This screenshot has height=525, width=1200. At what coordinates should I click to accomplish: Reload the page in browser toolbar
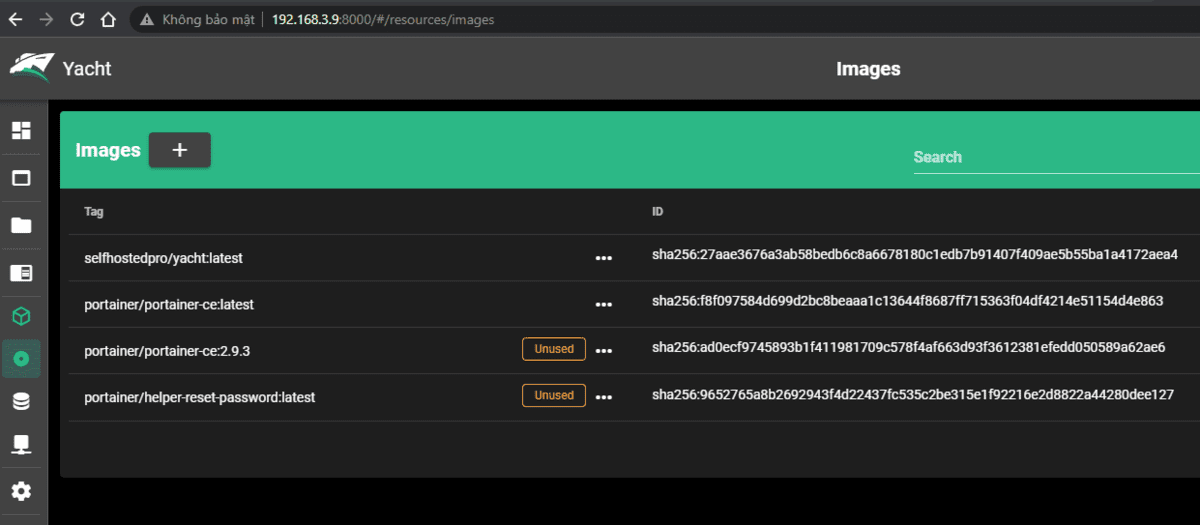78,20
